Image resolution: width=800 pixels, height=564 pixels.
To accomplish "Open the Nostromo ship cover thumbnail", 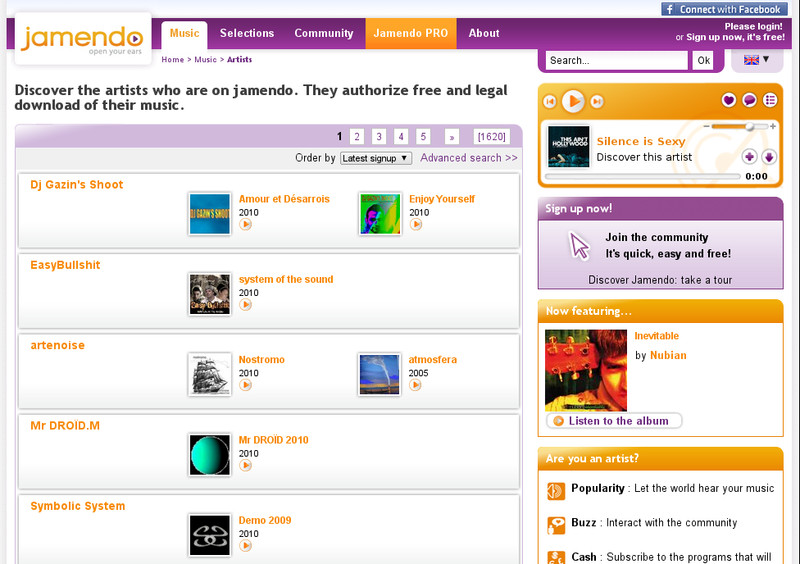I will 209,375.
